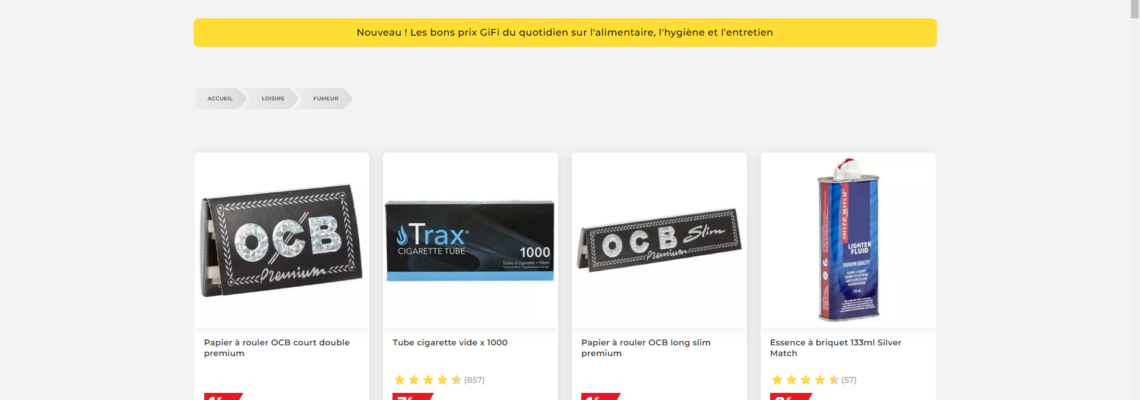Click the star rating of Essence à briquet
This screenshot has width=1140, height=400.
805,380
